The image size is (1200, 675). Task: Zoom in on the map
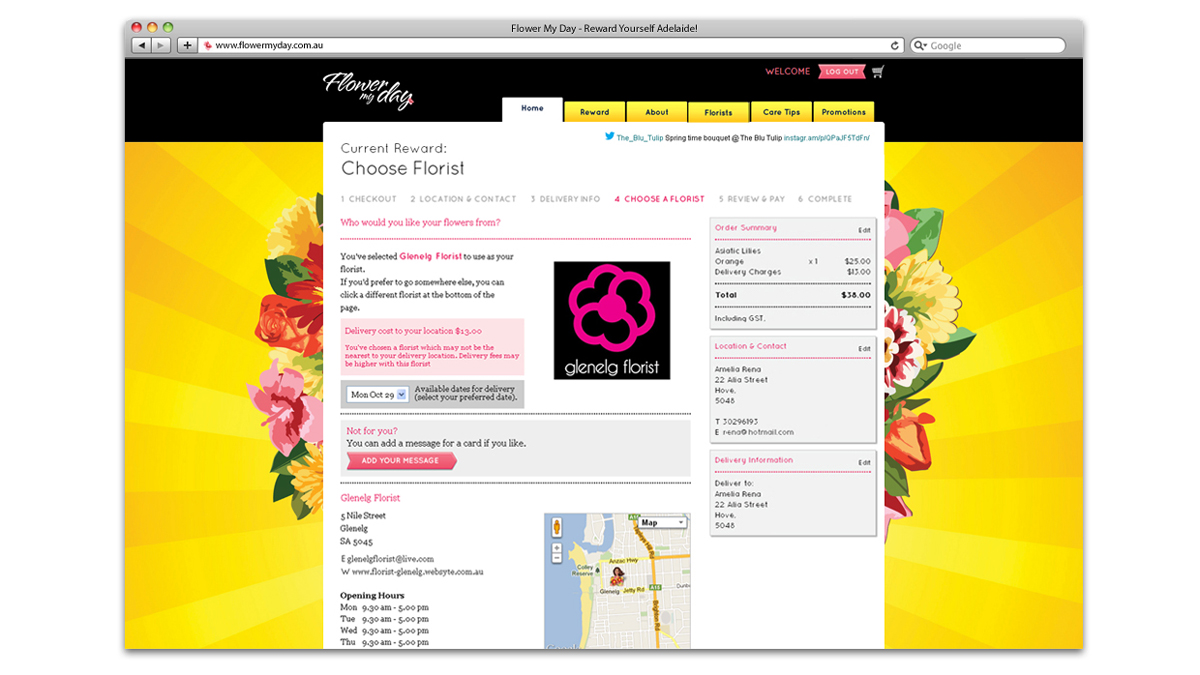coord(557,548)
